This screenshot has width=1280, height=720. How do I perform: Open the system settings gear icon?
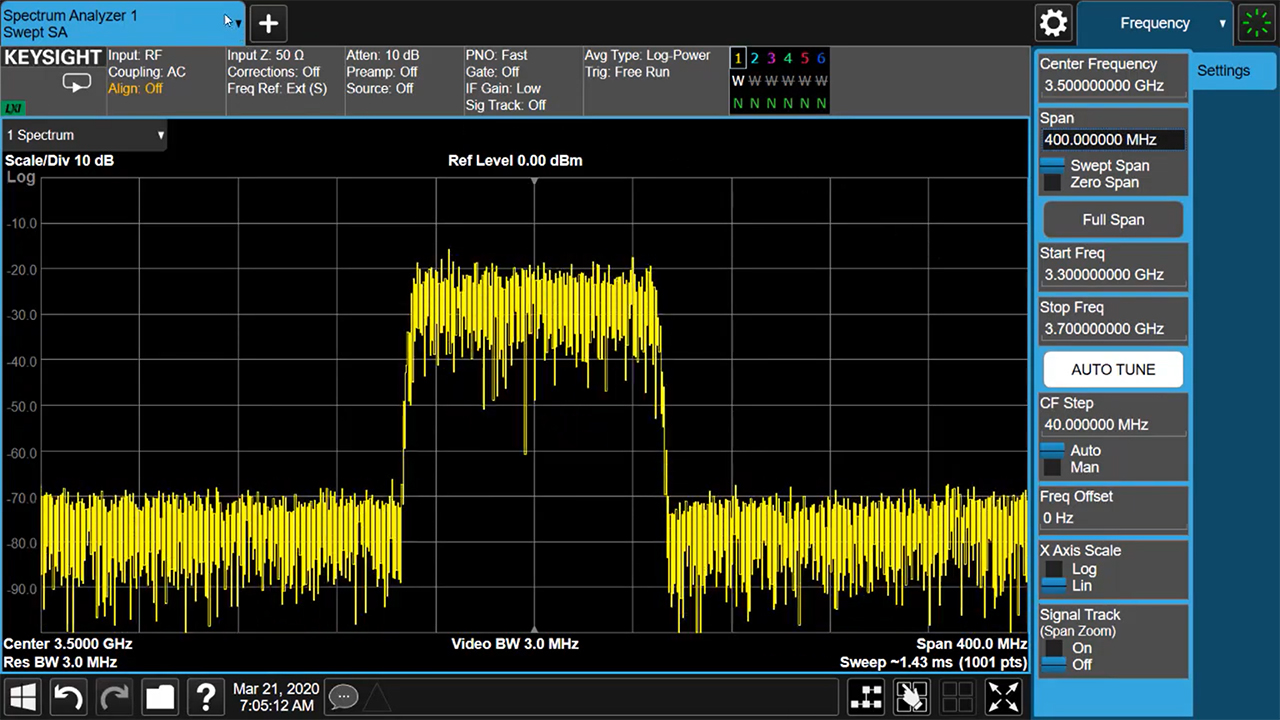click(1053, 22)
